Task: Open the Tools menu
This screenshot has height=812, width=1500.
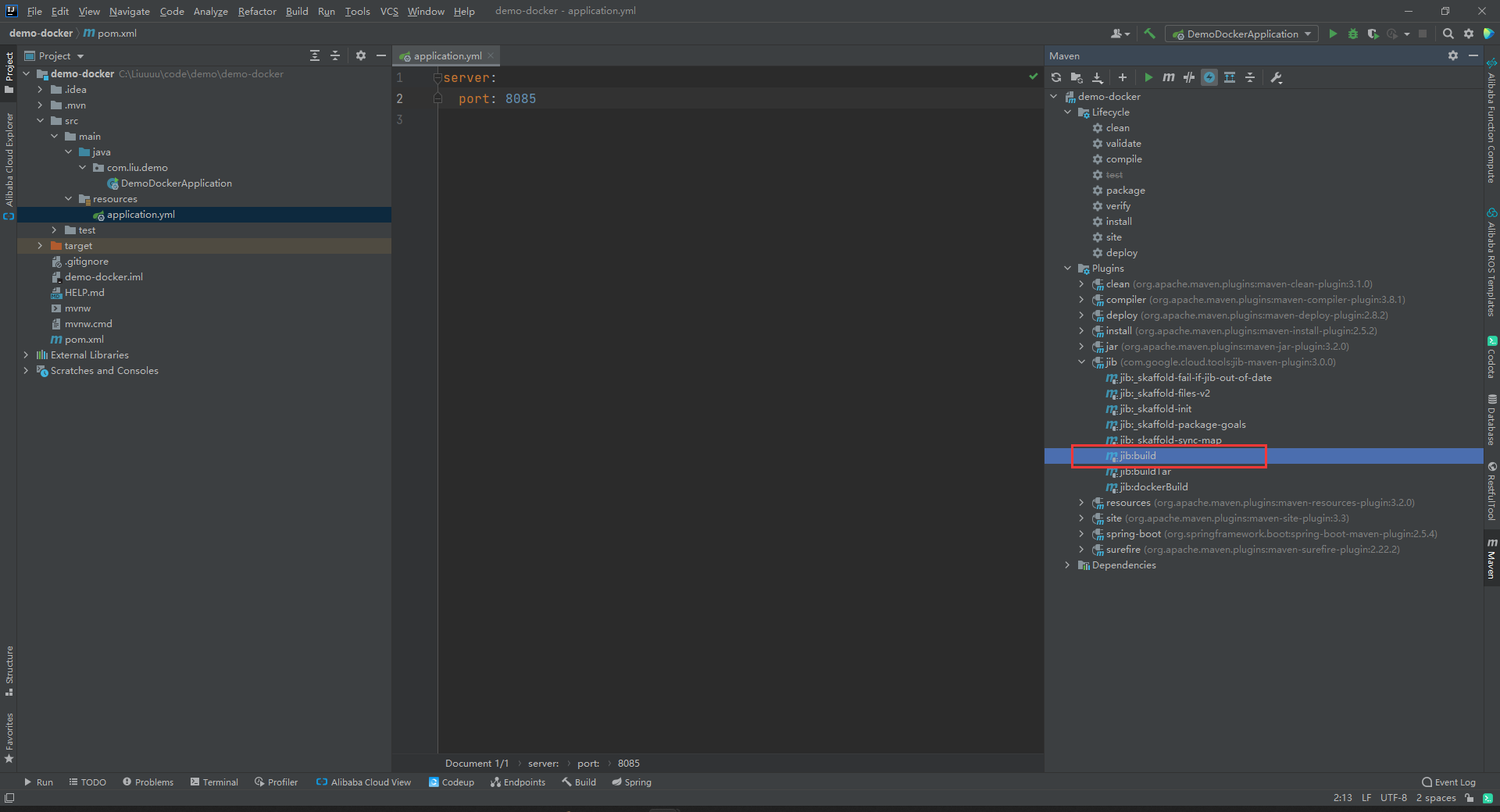Action: coord(357,11)
